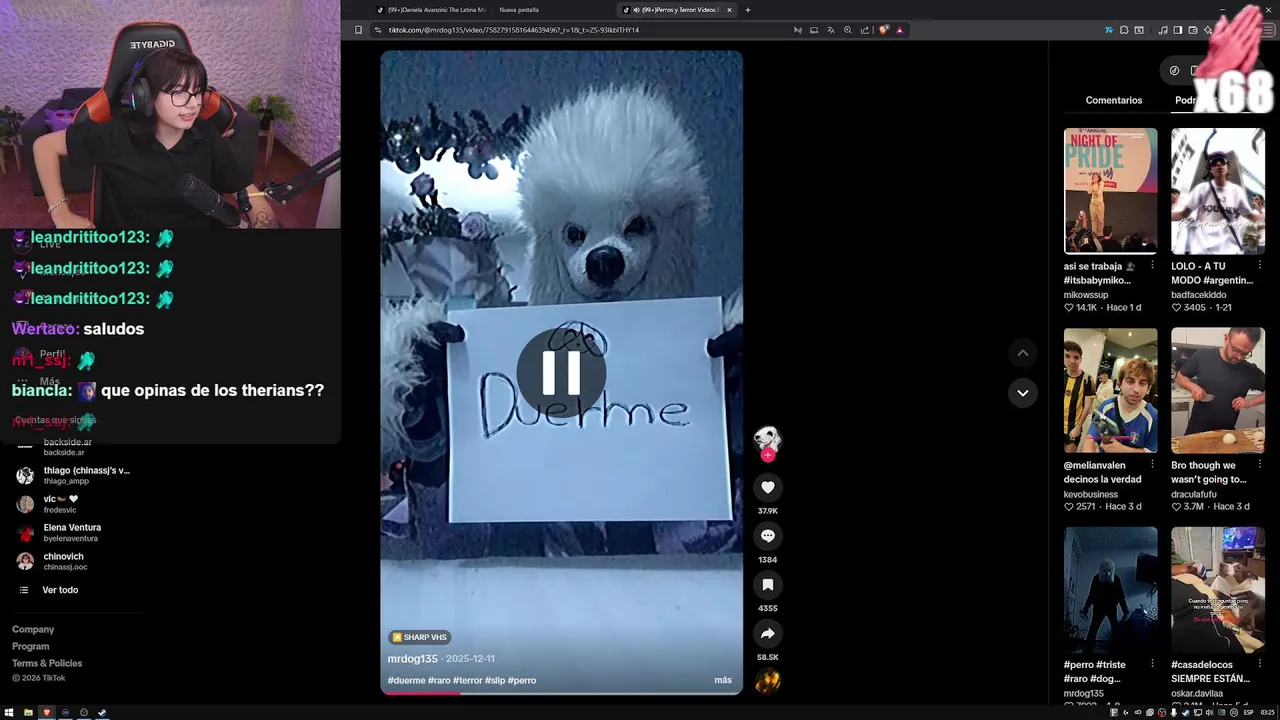Open a new browser tab with plus
Viewport: 1280px width, 720px height.
point(748,10)
